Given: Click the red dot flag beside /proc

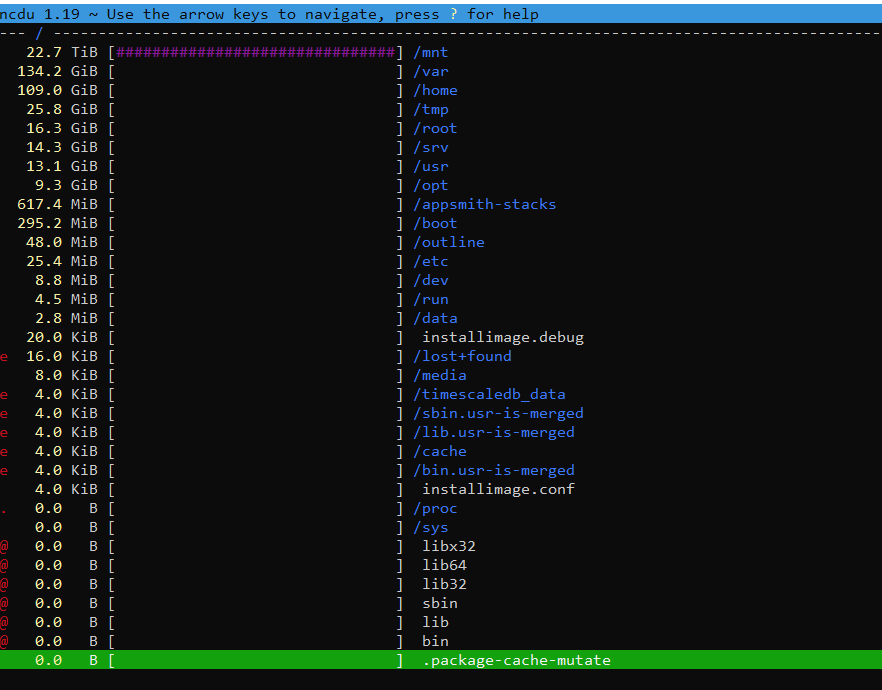Looking at the screenshot, I should 4,512.
